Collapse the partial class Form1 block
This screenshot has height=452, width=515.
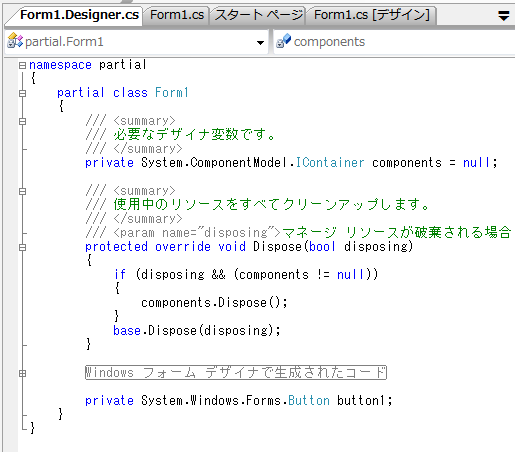[x=22, y=93]
